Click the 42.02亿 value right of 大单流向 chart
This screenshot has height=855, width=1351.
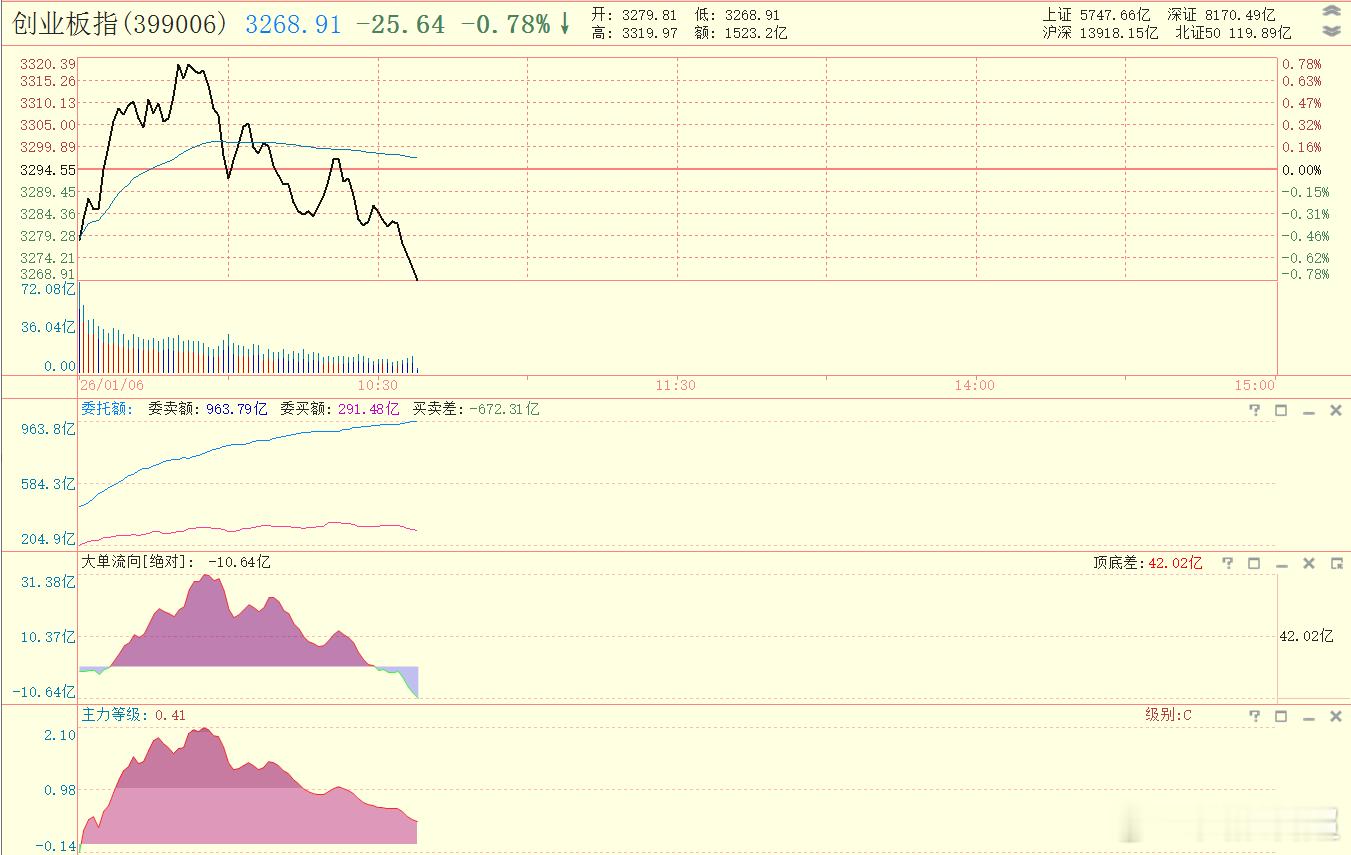(1307, 636)
